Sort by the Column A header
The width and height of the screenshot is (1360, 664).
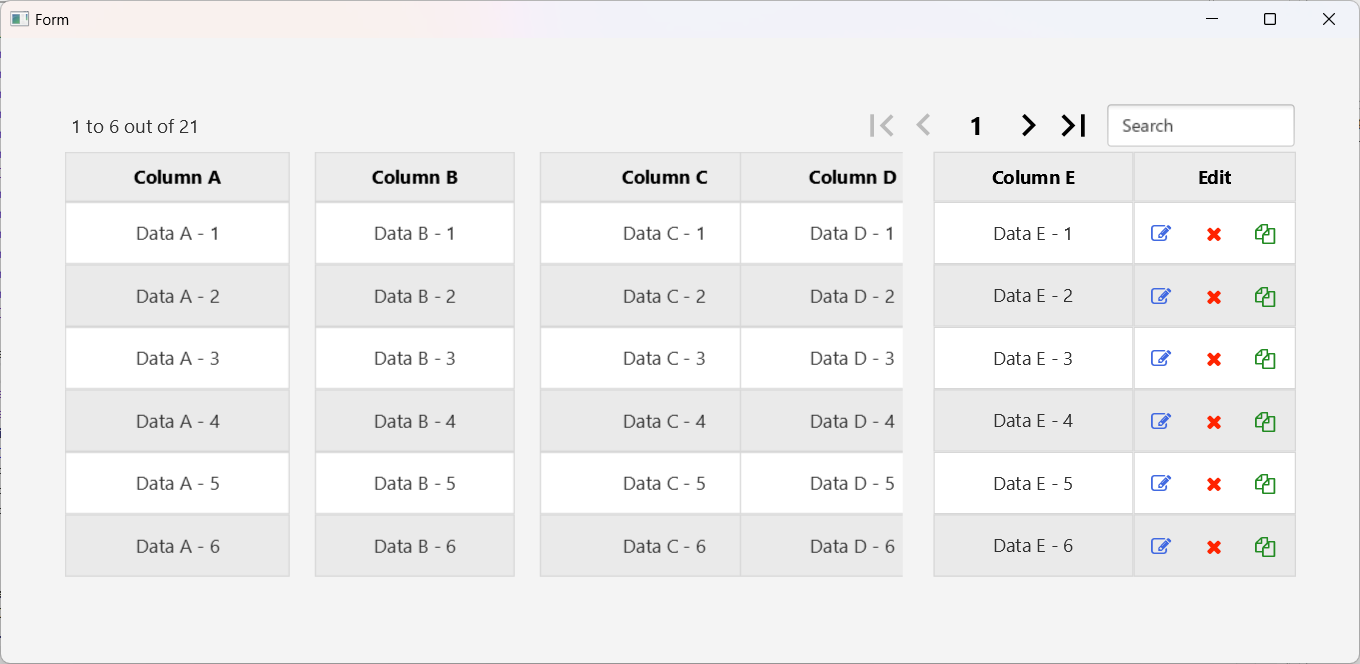coord(177,178)
